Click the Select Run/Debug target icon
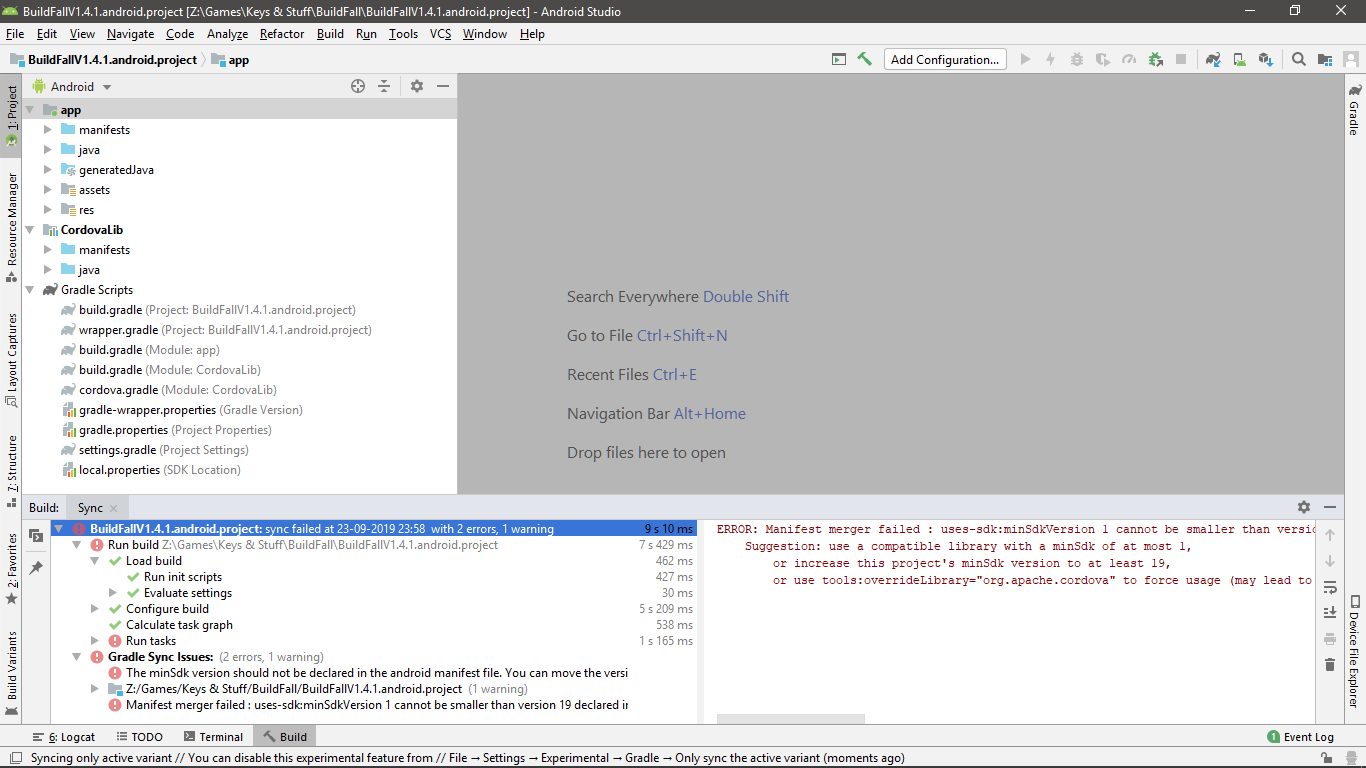Image resolution: width=1366 pixels, height=768 pixels. [839, 59]
